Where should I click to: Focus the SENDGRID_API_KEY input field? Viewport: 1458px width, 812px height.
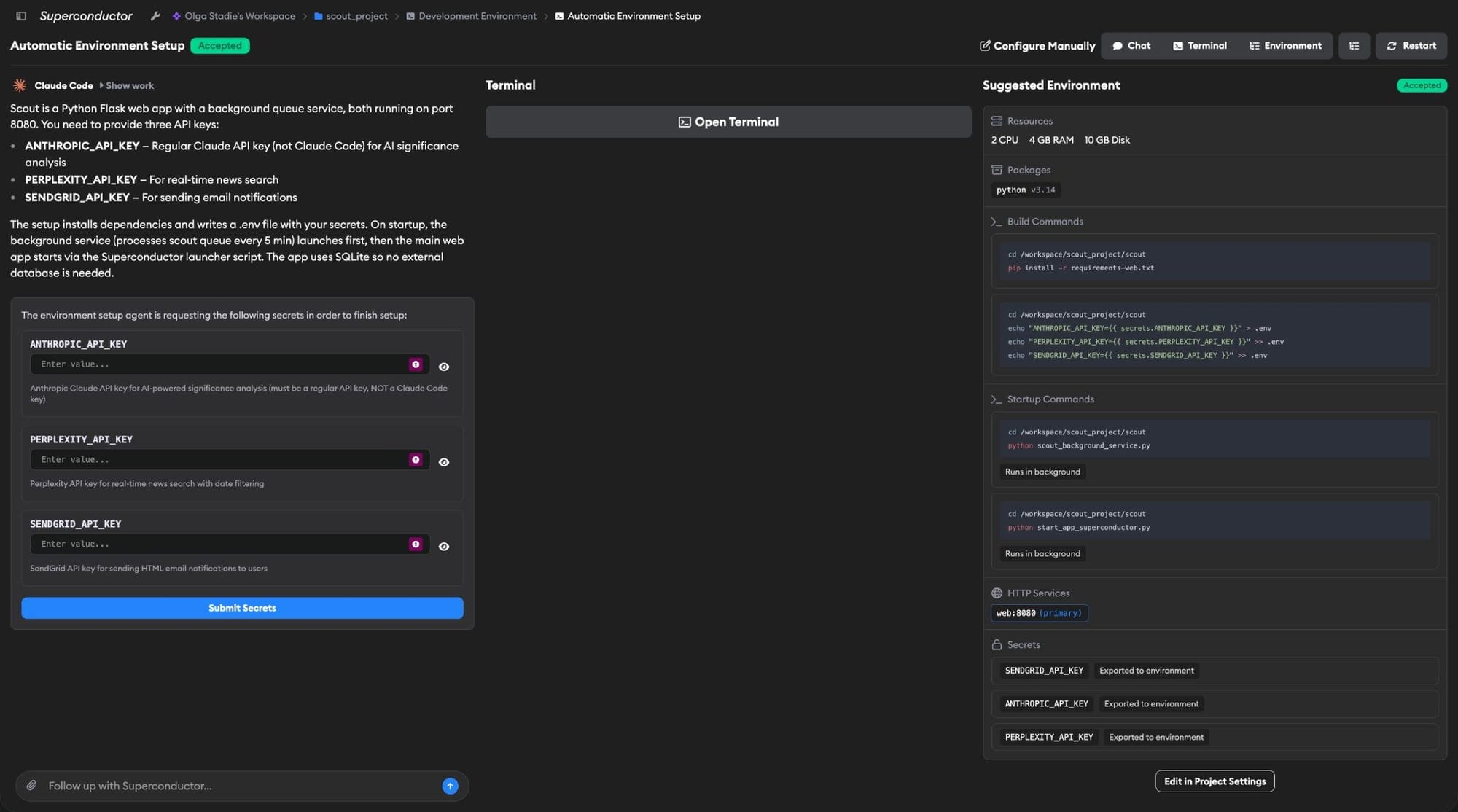[230, 544]
